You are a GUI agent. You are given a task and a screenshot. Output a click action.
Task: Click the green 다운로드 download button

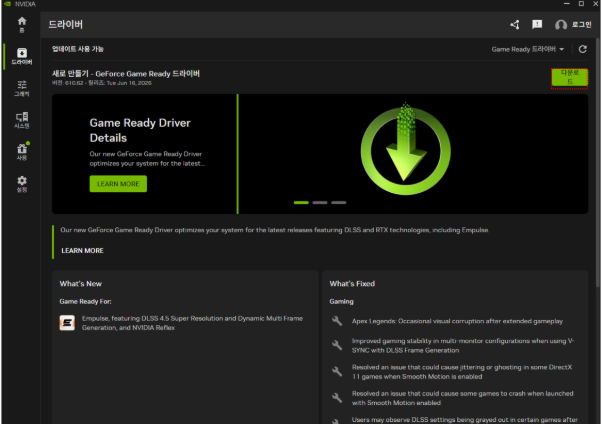pyautogui.click(x=569, y=78)
